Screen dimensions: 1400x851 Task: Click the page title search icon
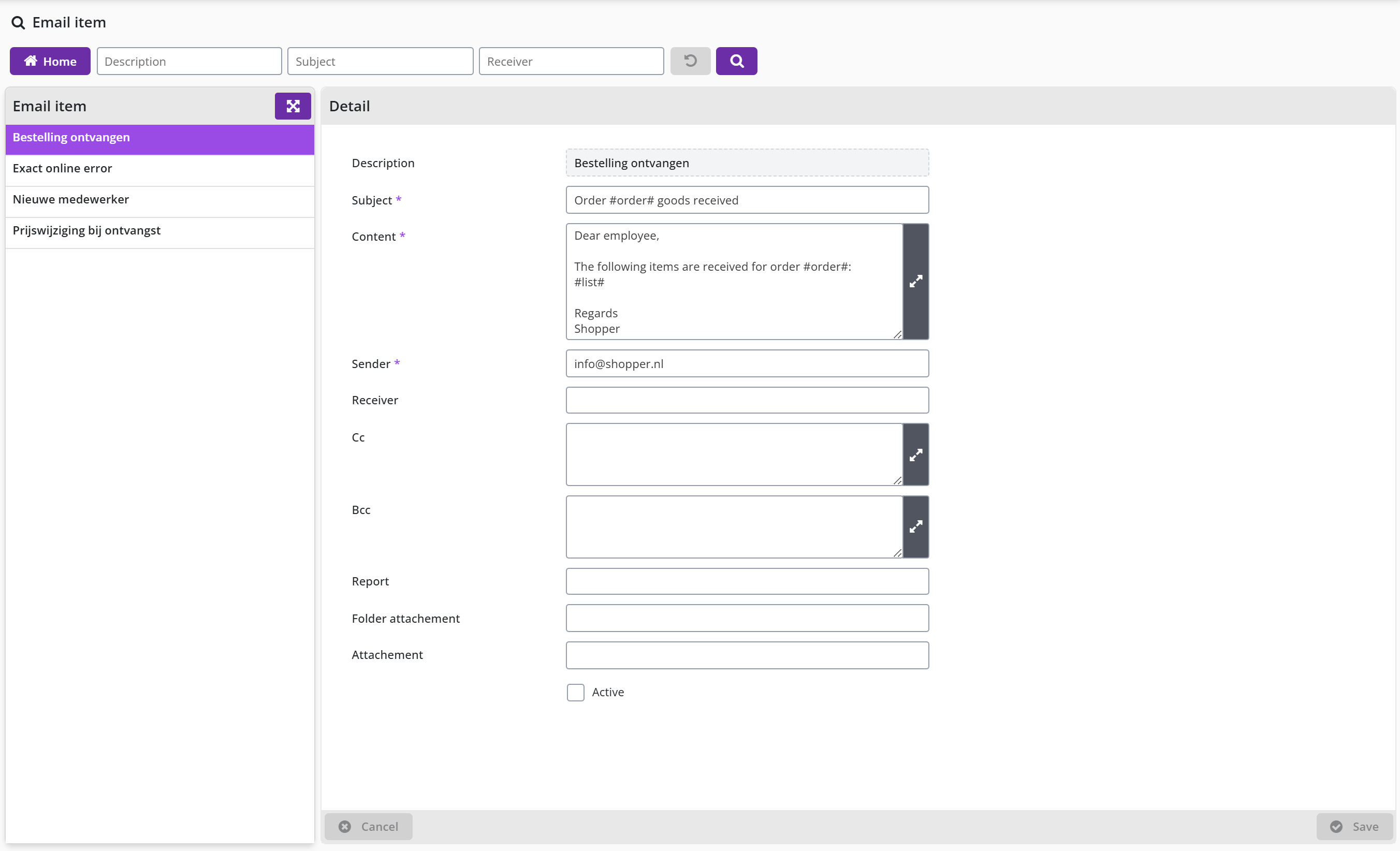(18, 23)
